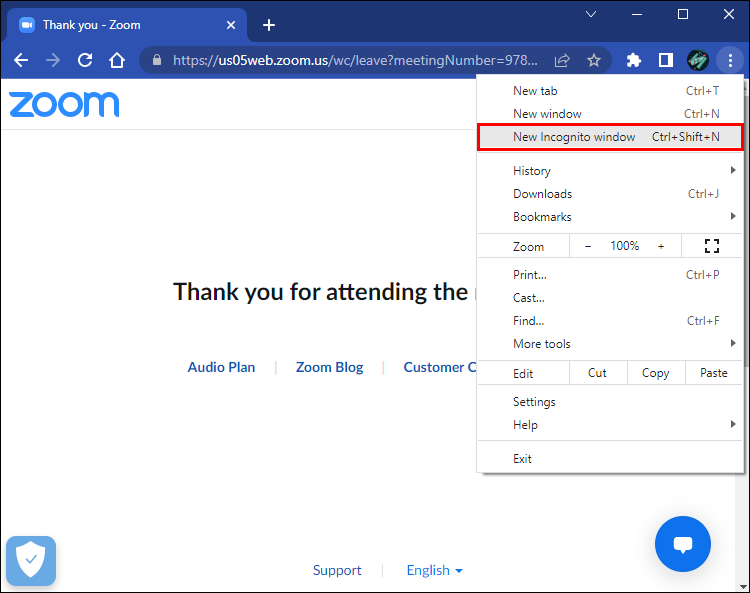Screen dimensions: 750x593
Task: Reload the current Zoom page
Action: (x=85, y=60)
